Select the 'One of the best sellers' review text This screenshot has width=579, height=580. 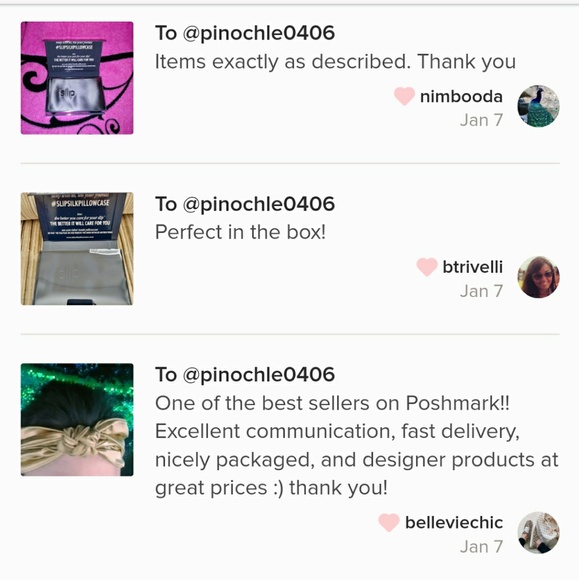[x=357, y=446]
